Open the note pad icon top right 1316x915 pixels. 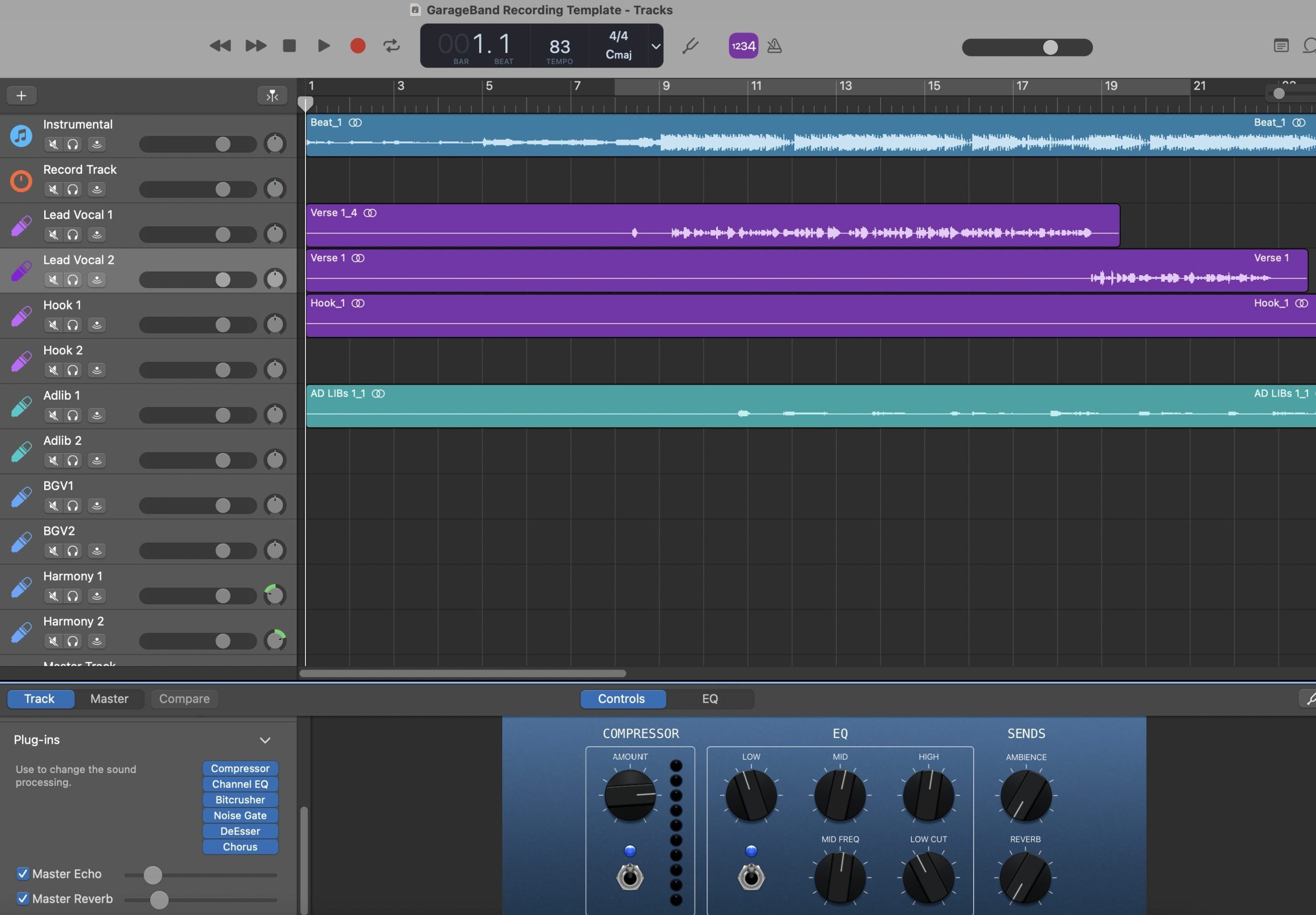(1281, 45)
